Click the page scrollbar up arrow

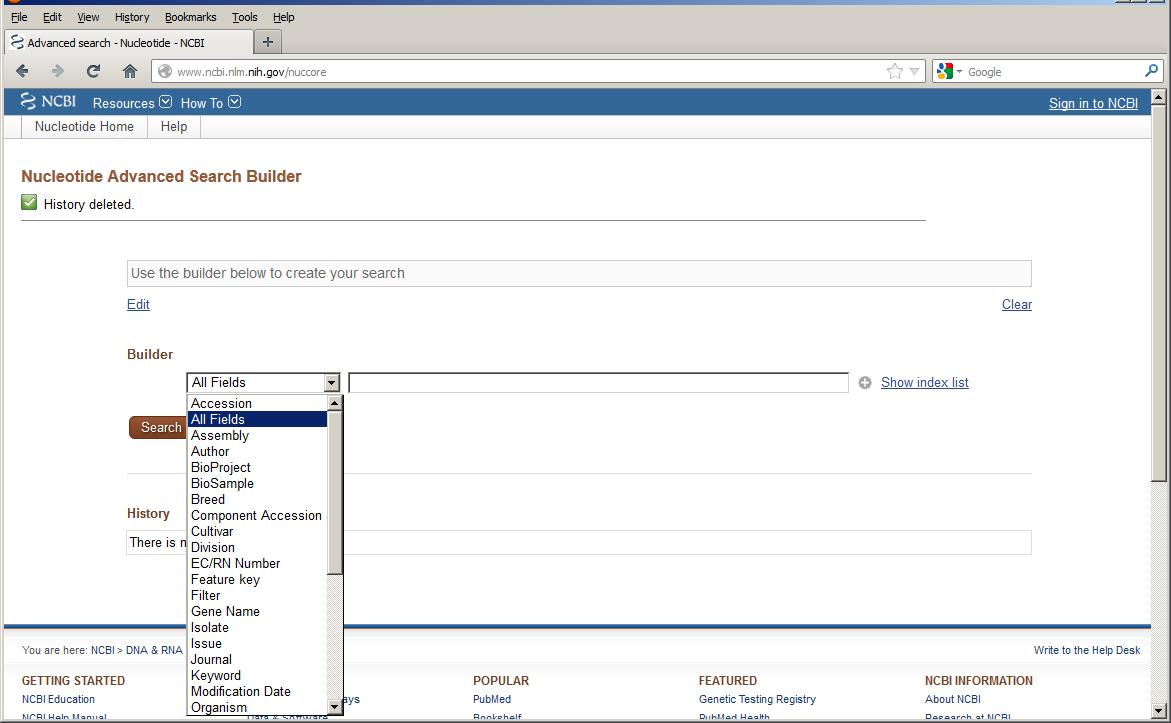pyautogui.click(x=1158, y=96)
